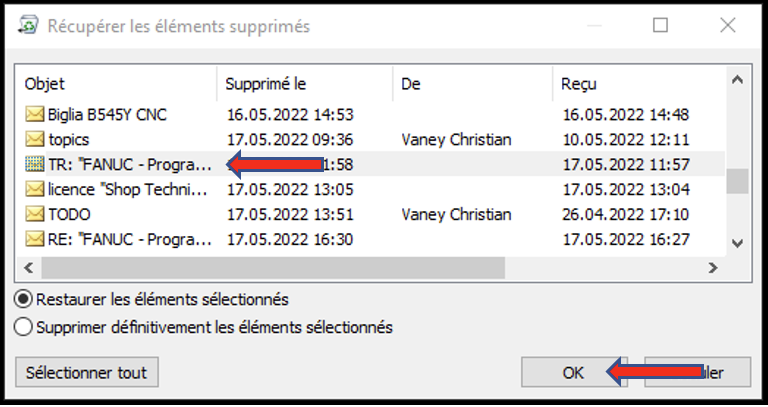This screenshot has width=768, height=407.
Task: Click the calendar icon of TR: FANUC item
Action: pyautogui.click(x=34, y=165)
